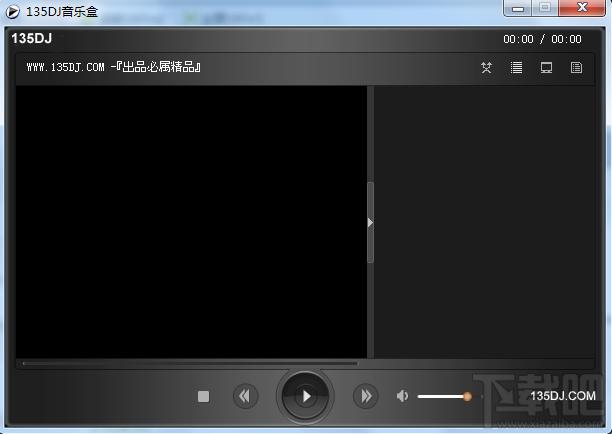612x434 pixels.
Task: Open the 135DJ.COM link at the bottom right
Action: (x=563, y=396)
